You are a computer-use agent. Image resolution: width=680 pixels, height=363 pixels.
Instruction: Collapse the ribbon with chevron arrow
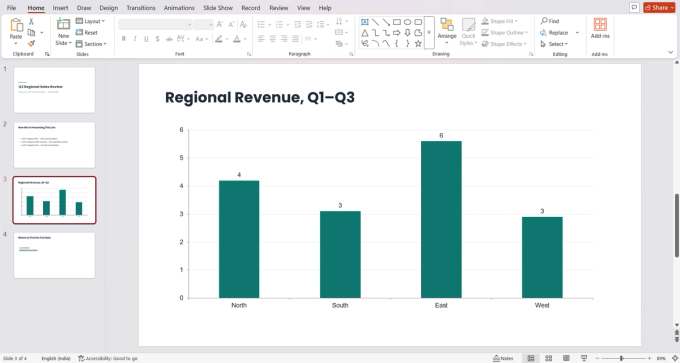[x=671, y=52]
